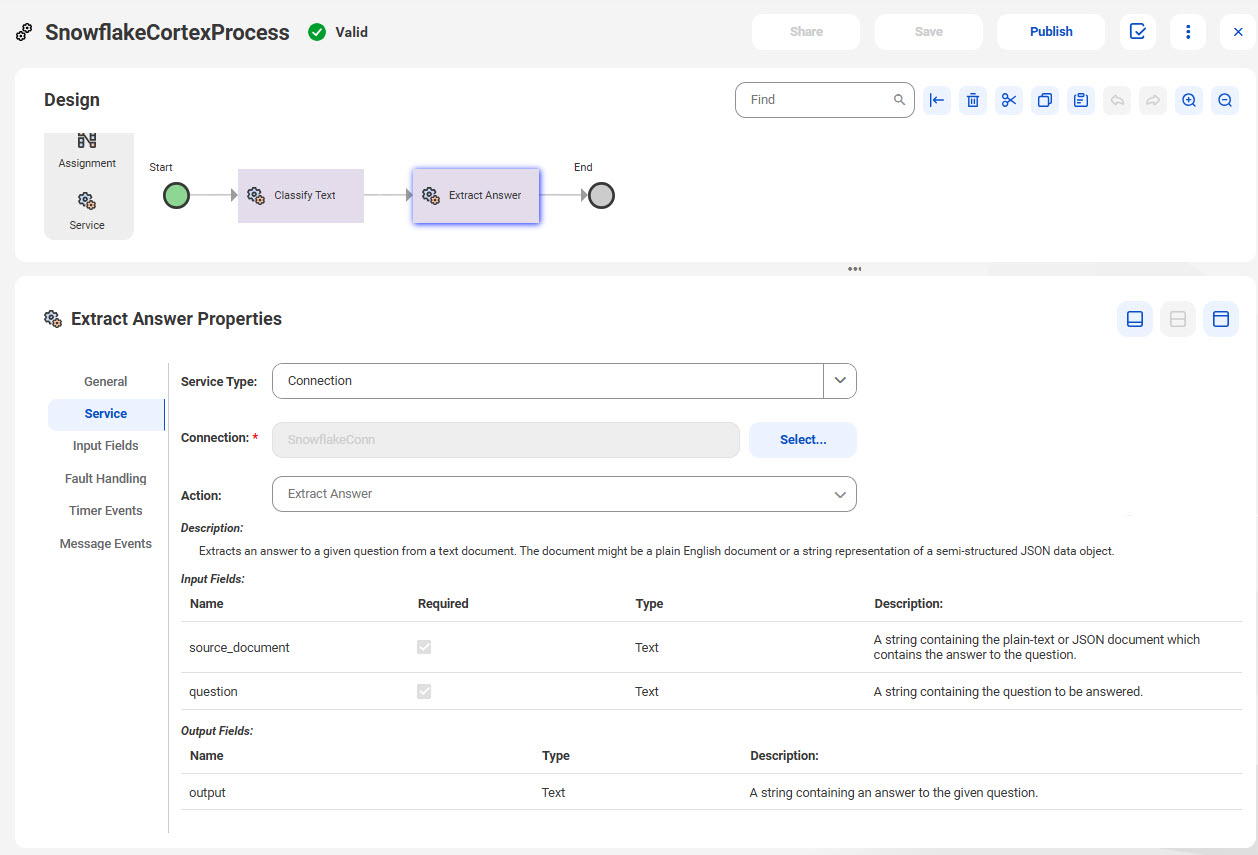Open the Action dropdown showing Extract Answer
1258x855 pixels.
564,494
